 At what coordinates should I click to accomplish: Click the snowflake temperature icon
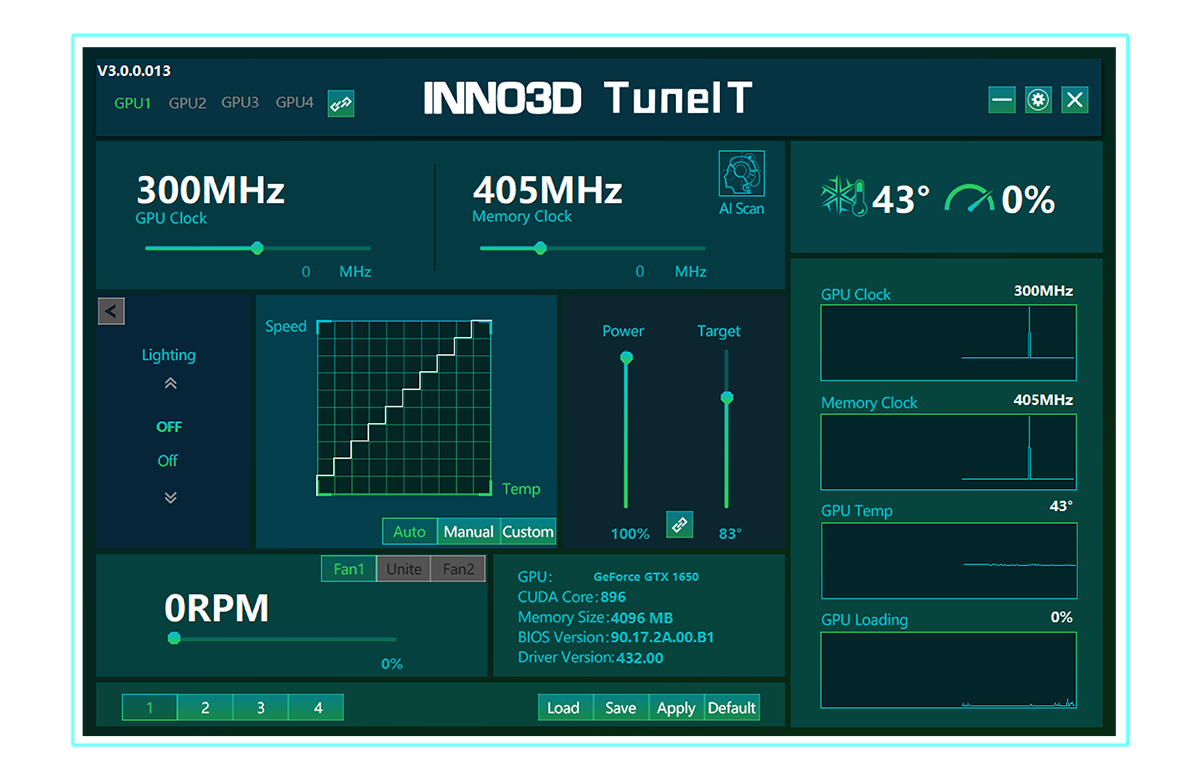[843, 198]
